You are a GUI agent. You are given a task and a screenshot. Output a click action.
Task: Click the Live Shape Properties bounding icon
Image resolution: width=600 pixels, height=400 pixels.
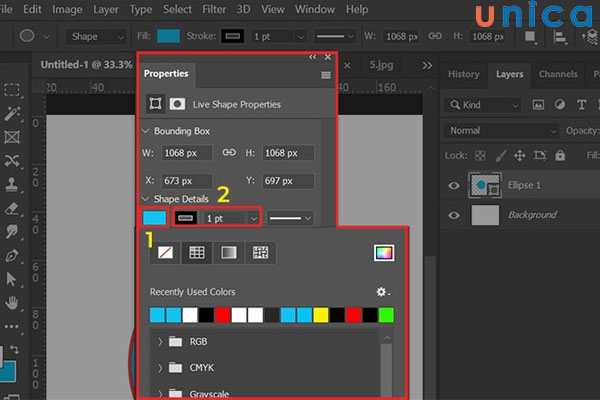pyautogui.click(x=155, y=104)
